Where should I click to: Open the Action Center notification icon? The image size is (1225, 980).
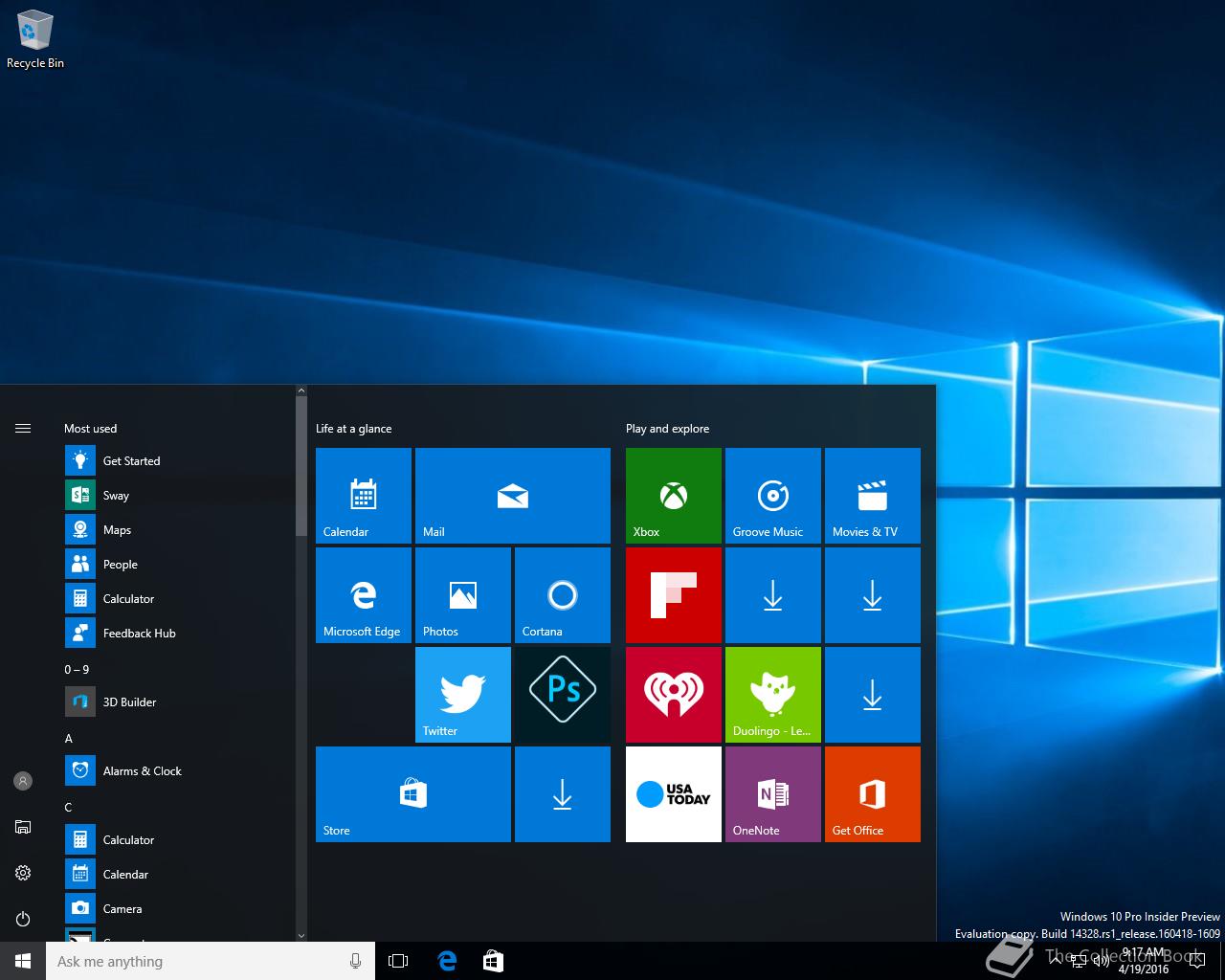point(1197,961)
